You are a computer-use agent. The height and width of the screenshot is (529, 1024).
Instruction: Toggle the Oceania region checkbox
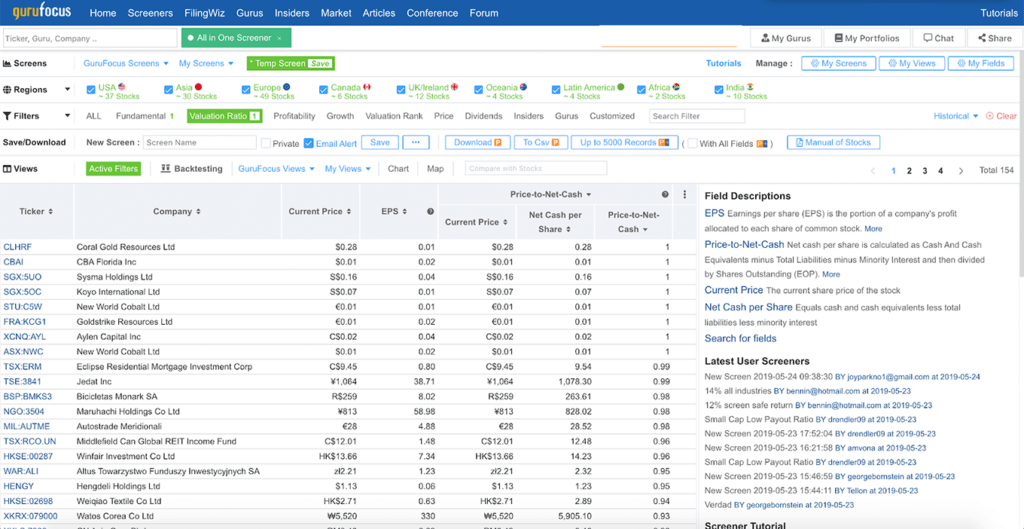[x=479, y=89]
